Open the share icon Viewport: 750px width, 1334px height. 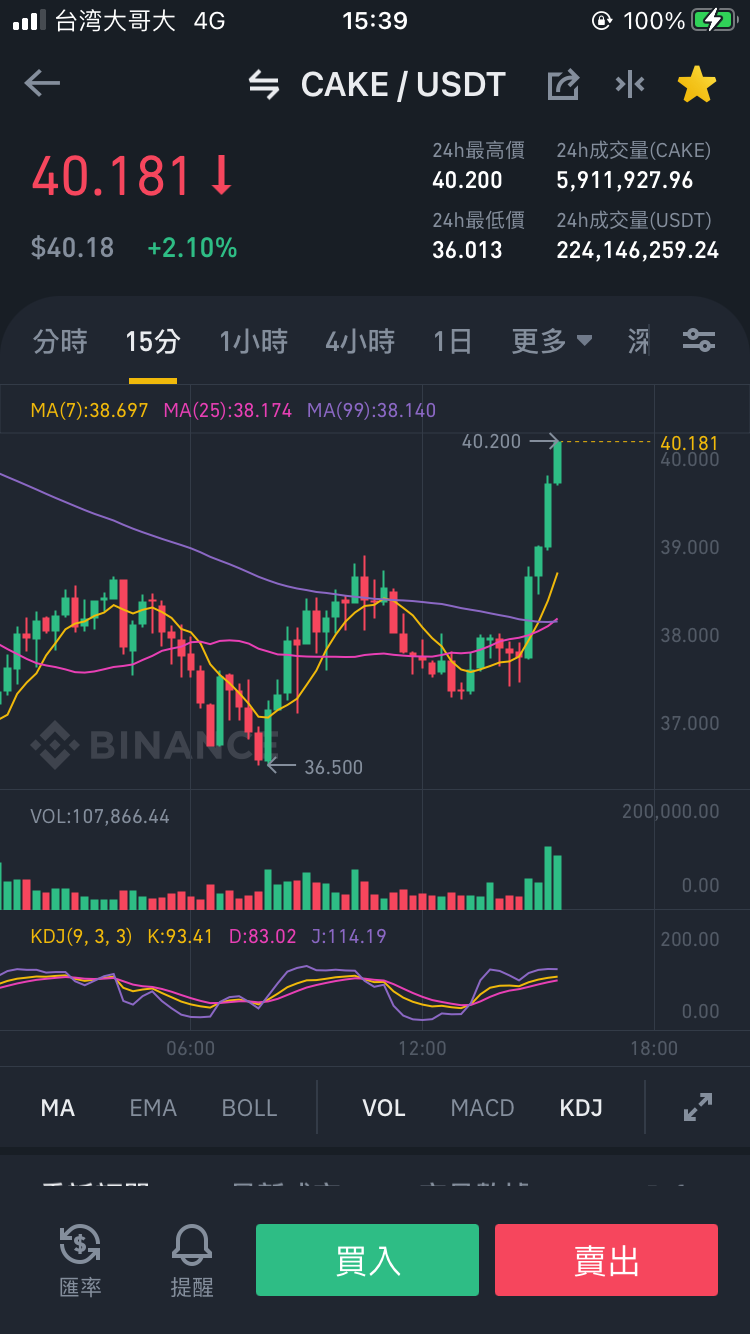(x=563, y=85)
